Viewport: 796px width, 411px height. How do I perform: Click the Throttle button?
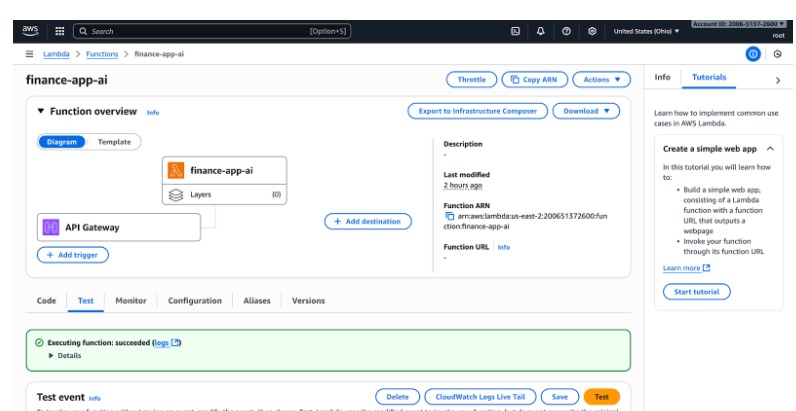click(x=472, y=80)
